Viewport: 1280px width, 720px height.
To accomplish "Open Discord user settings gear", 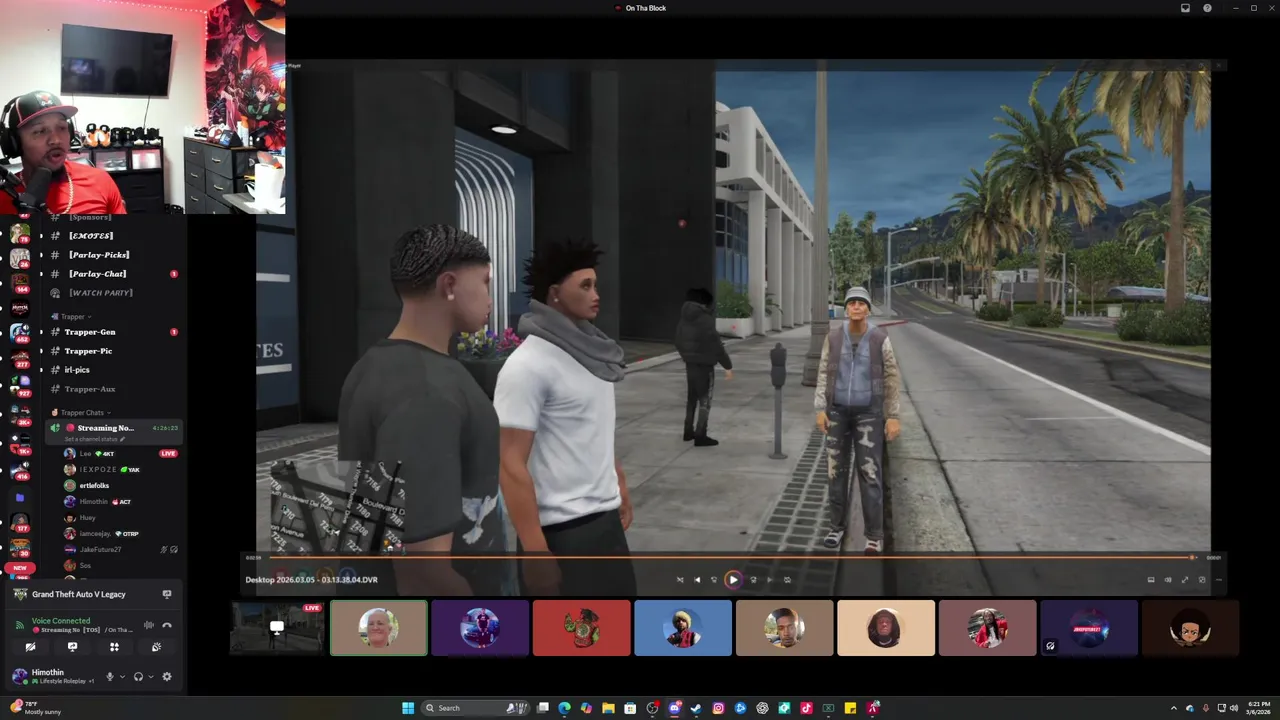I will [x=167, y=677].
